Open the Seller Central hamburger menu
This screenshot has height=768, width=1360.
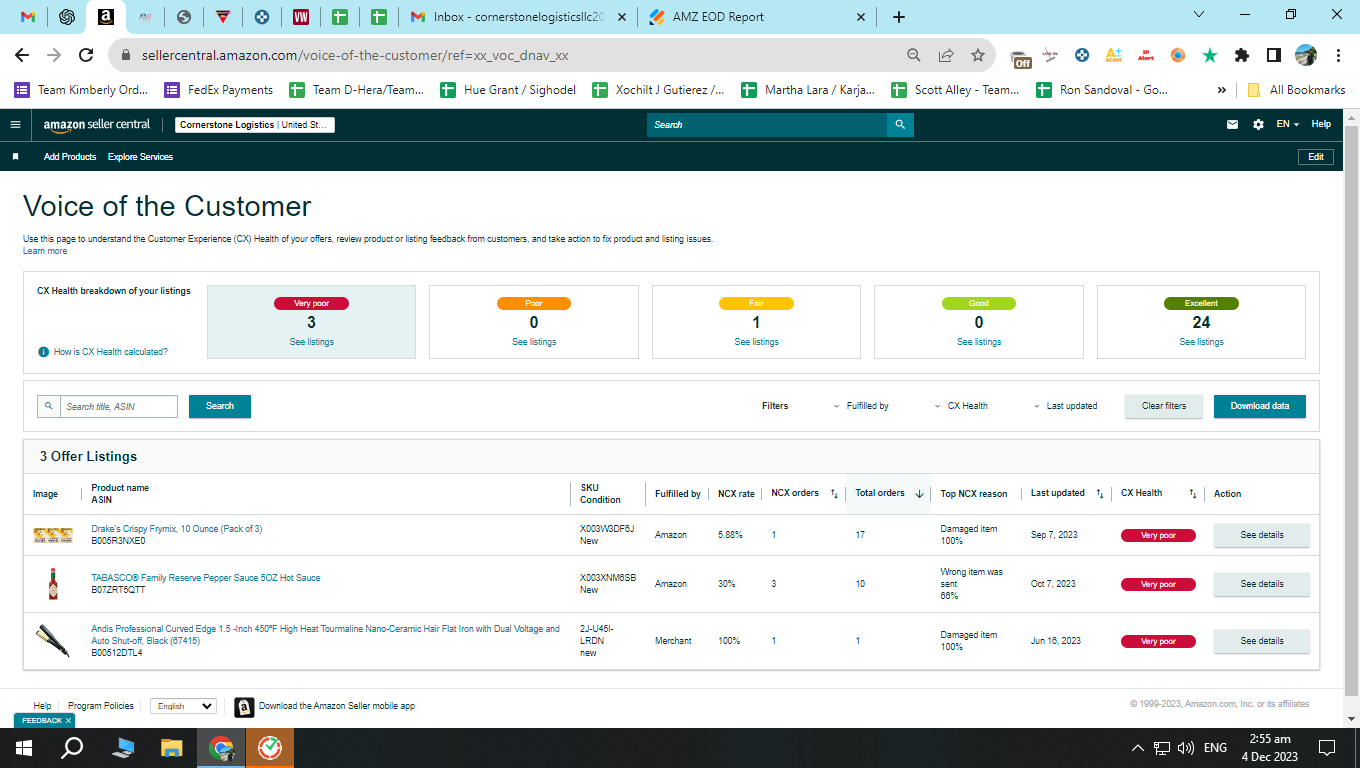pos(15,125)
